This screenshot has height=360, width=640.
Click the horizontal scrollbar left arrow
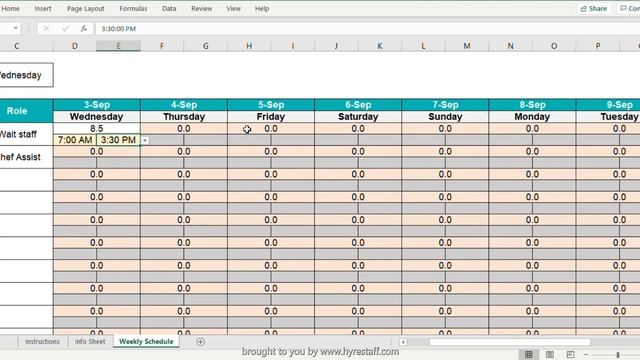(x=403, y=342)
